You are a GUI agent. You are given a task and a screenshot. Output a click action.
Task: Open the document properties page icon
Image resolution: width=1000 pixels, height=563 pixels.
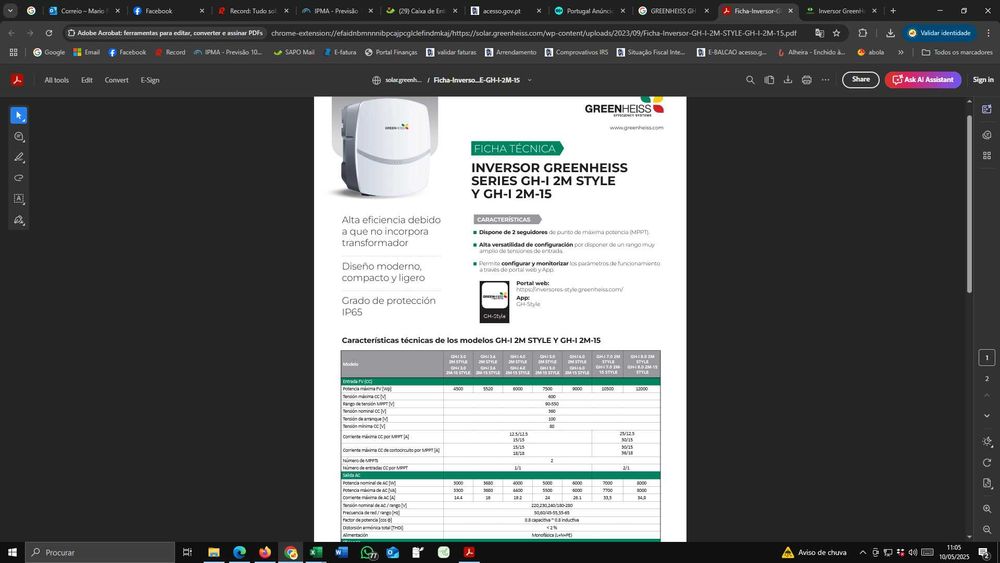[987, 483]
